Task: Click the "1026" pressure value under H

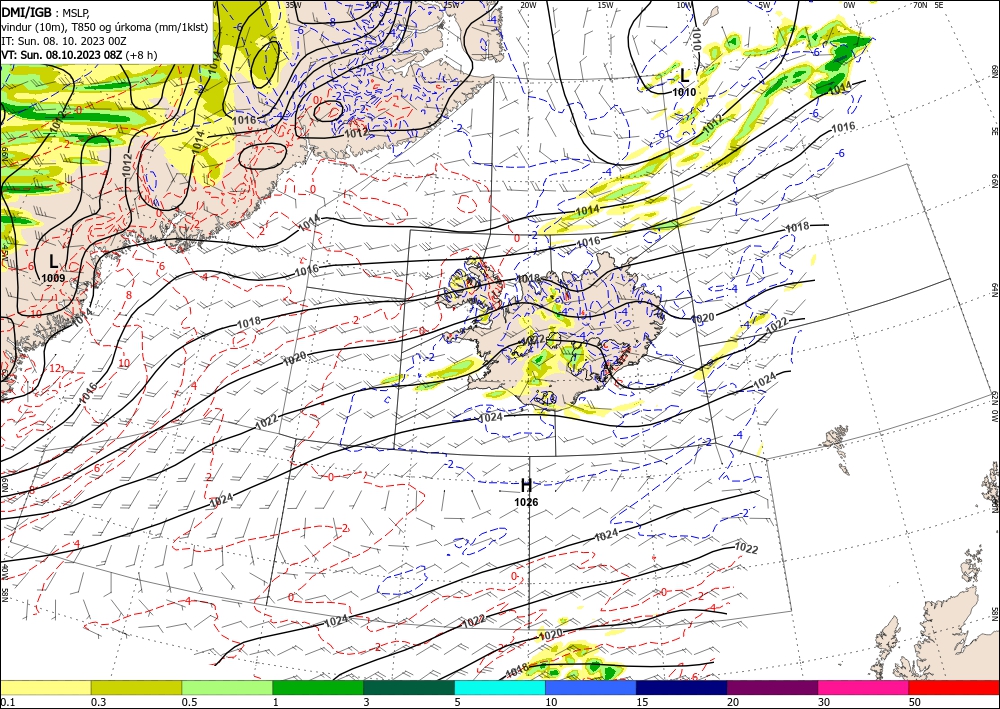Action: coord(526,502)
